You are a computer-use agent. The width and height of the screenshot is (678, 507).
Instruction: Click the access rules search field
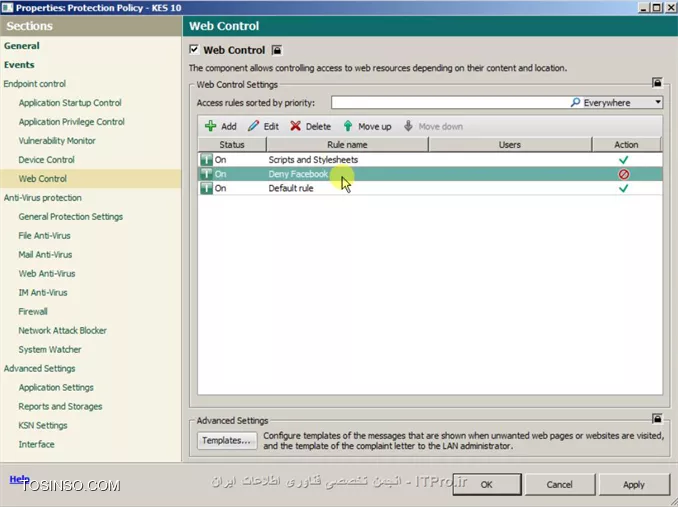pyautogui.click(x=450, y=102)
